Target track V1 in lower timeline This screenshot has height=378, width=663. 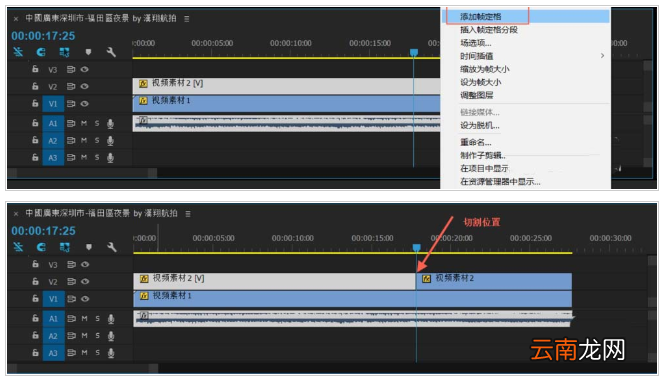tap(53, 299)
